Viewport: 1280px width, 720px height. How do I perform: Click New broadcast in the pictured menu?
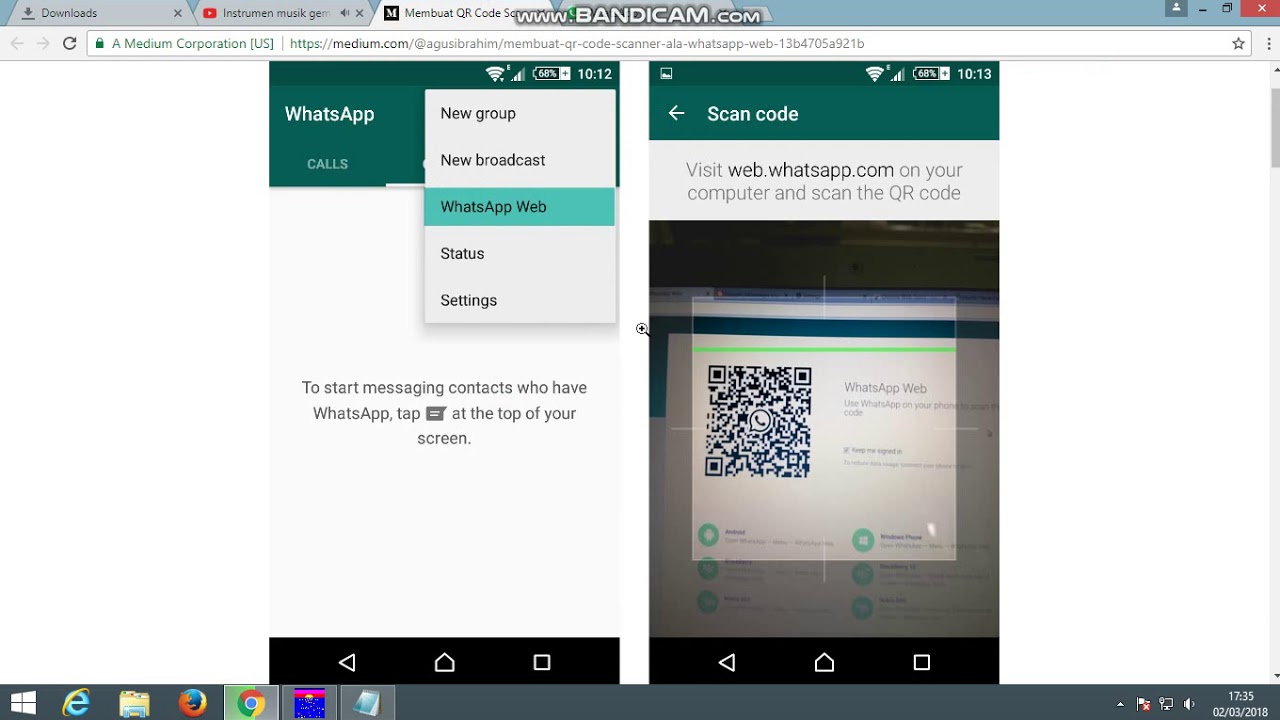click(x=493, y=160)
